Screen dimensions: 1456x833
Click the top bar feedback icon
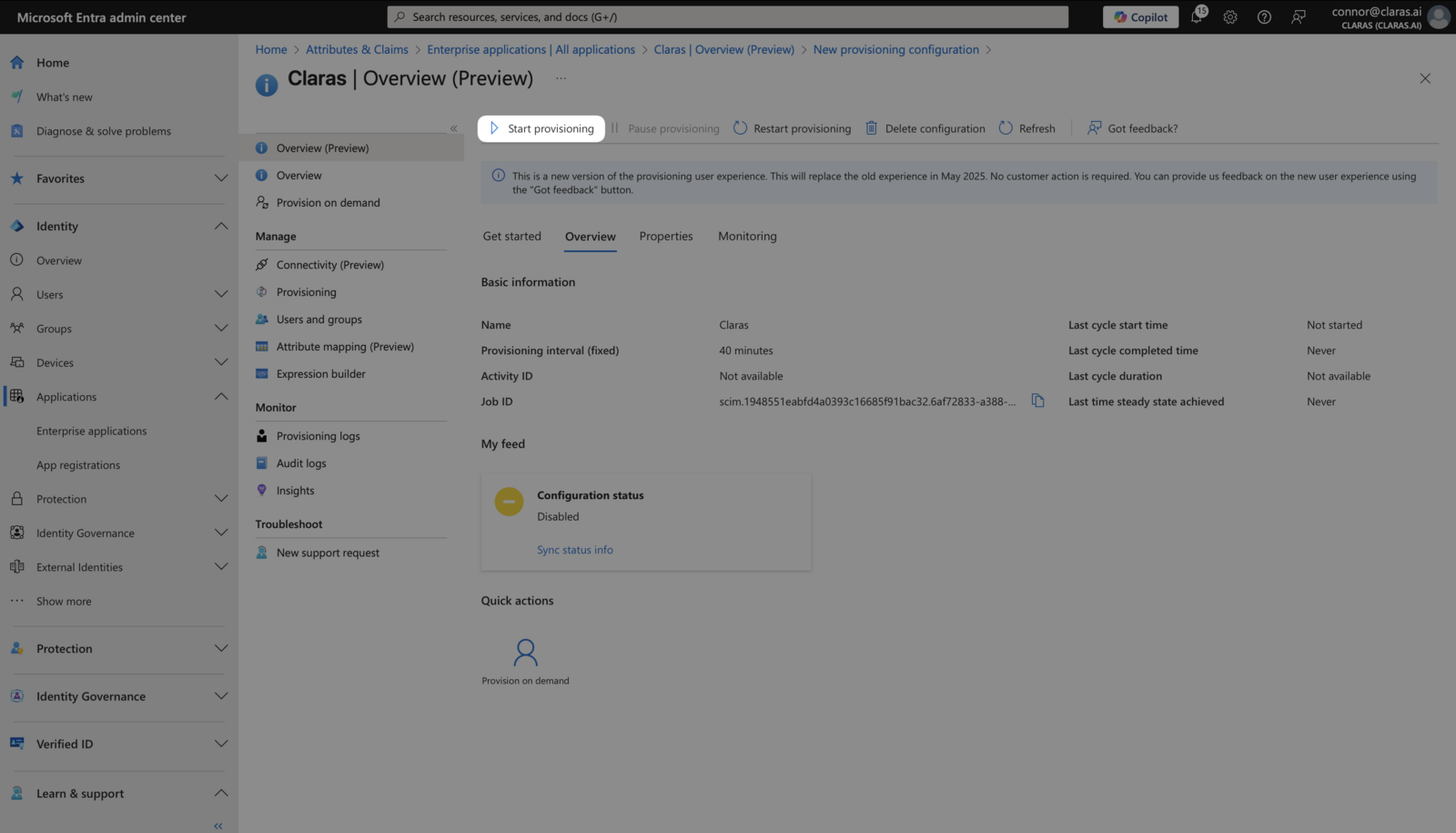click(x=1299, y=16)
